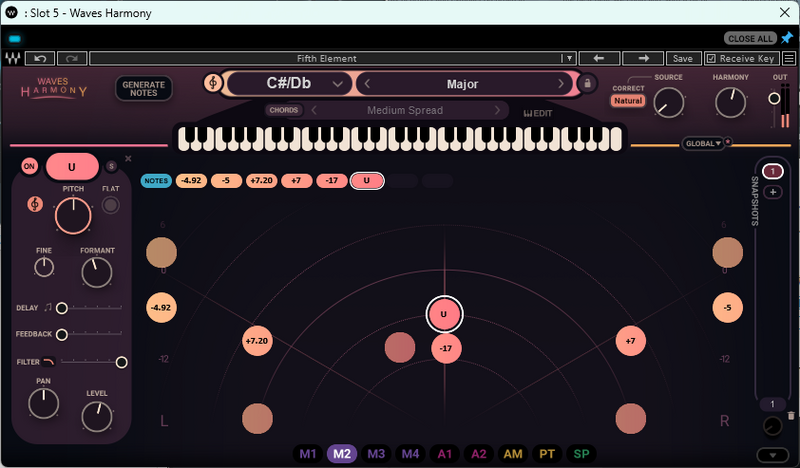Image resolution: width=800 pixels, height=468 pixels.
Task: Open the Major scale selector
Action: (x=462, y=84)
